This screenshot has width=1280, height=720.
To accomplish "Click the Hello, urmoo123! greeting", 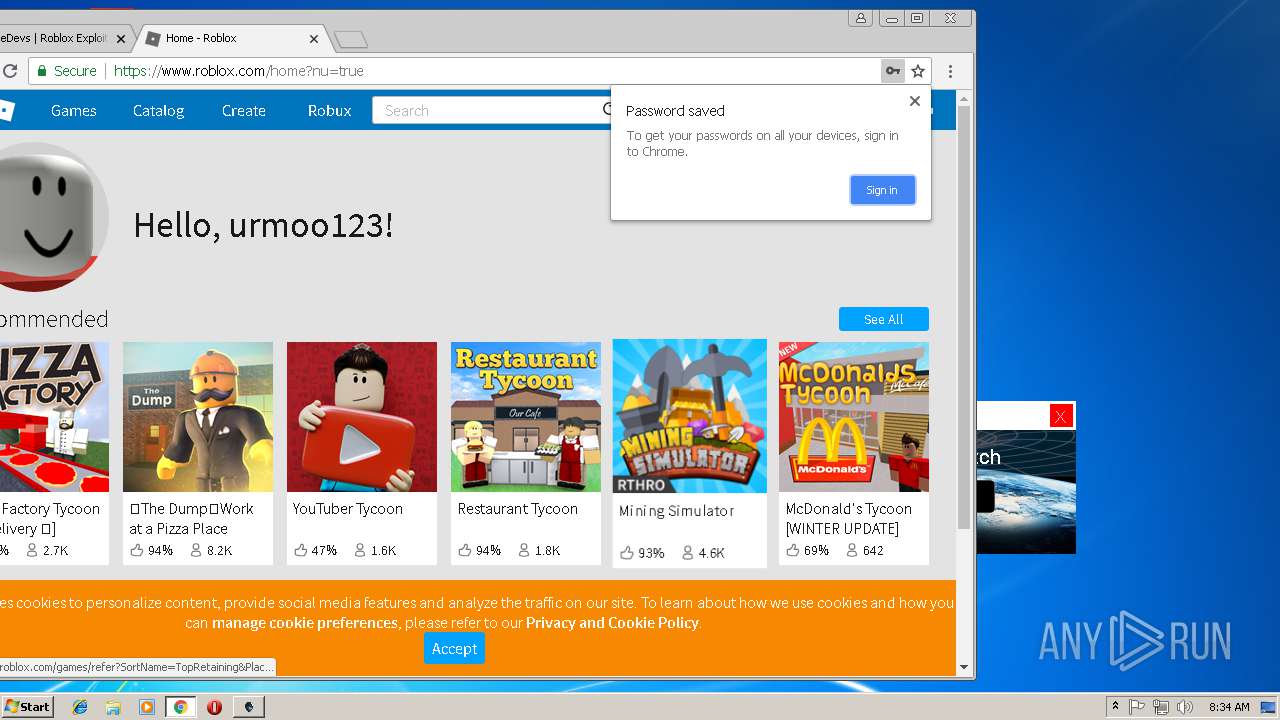I will coord(263,225).
